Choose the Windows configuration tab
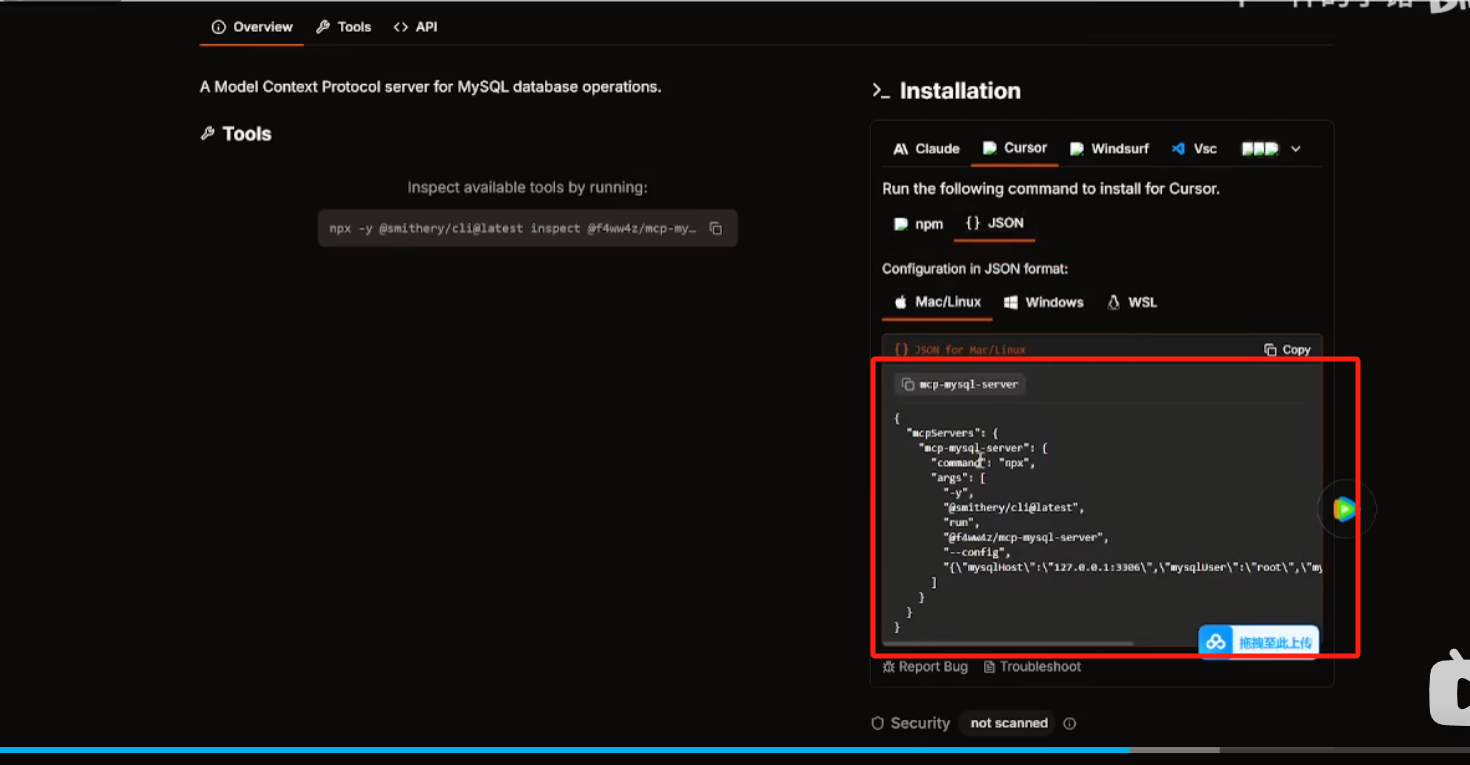Screen dimensions: 1470x765 1044,302
